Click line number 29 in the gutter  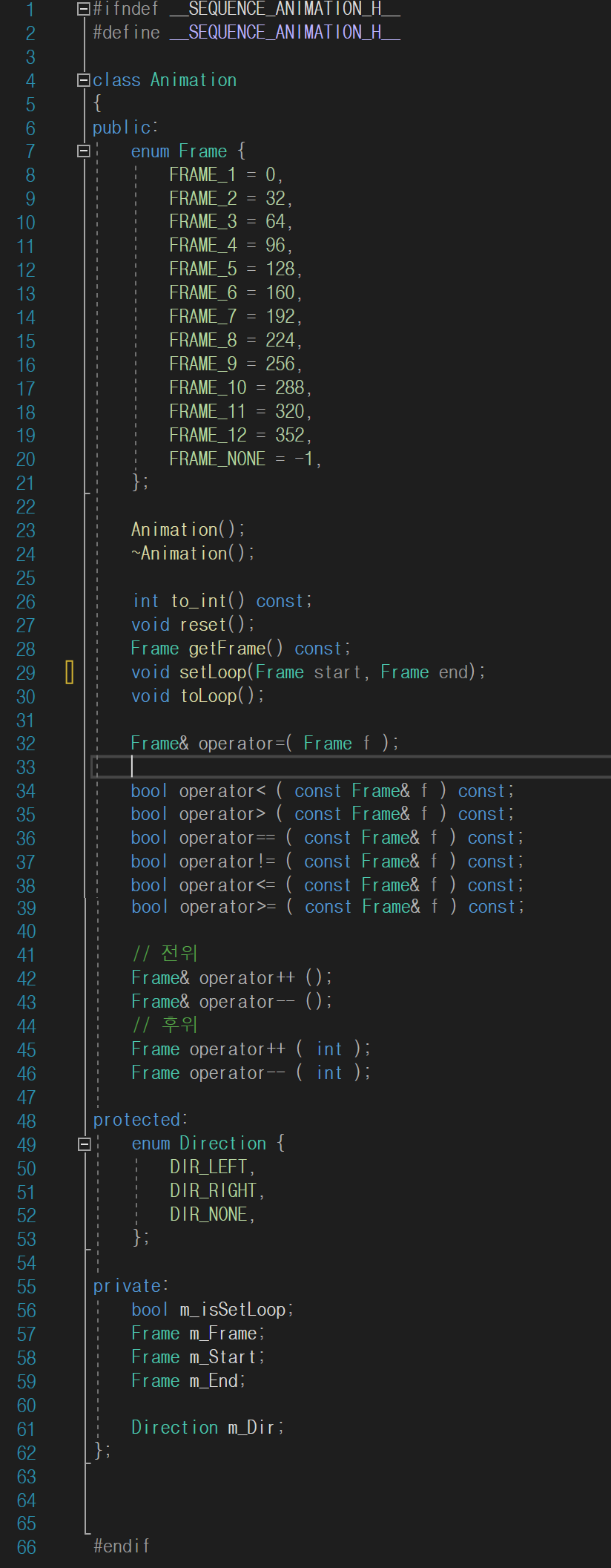tap(26, 673)
